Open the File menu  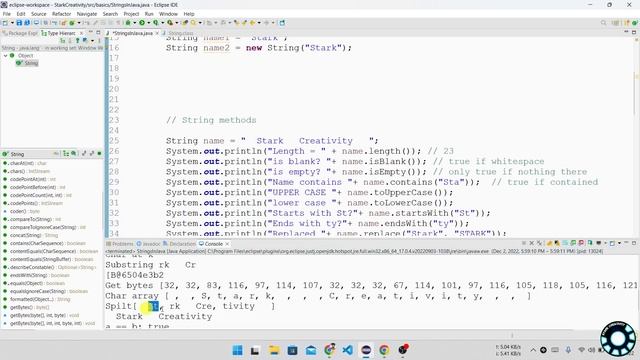tap(7, 14)
